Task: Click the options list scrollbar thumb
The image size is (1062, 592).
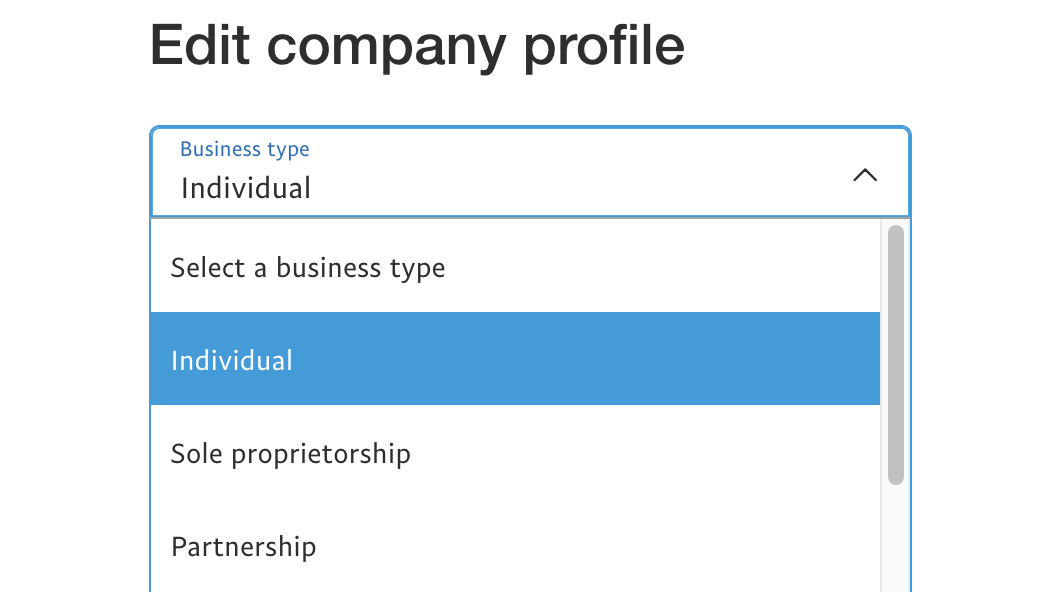Action: point(895,355)
